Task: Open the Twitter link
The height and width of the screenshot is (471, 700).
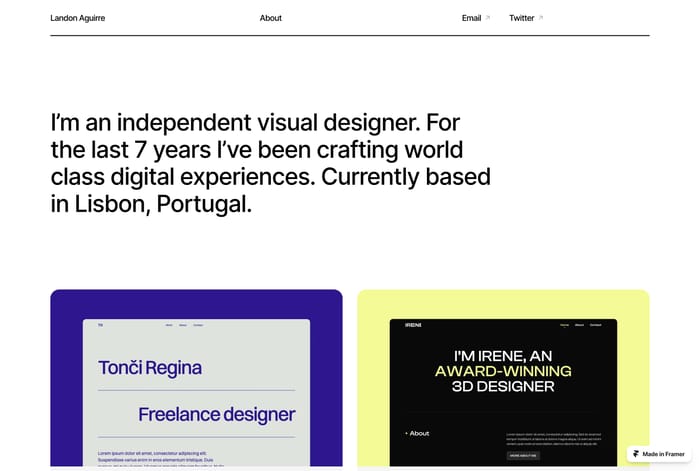Action: pos(521,18)
